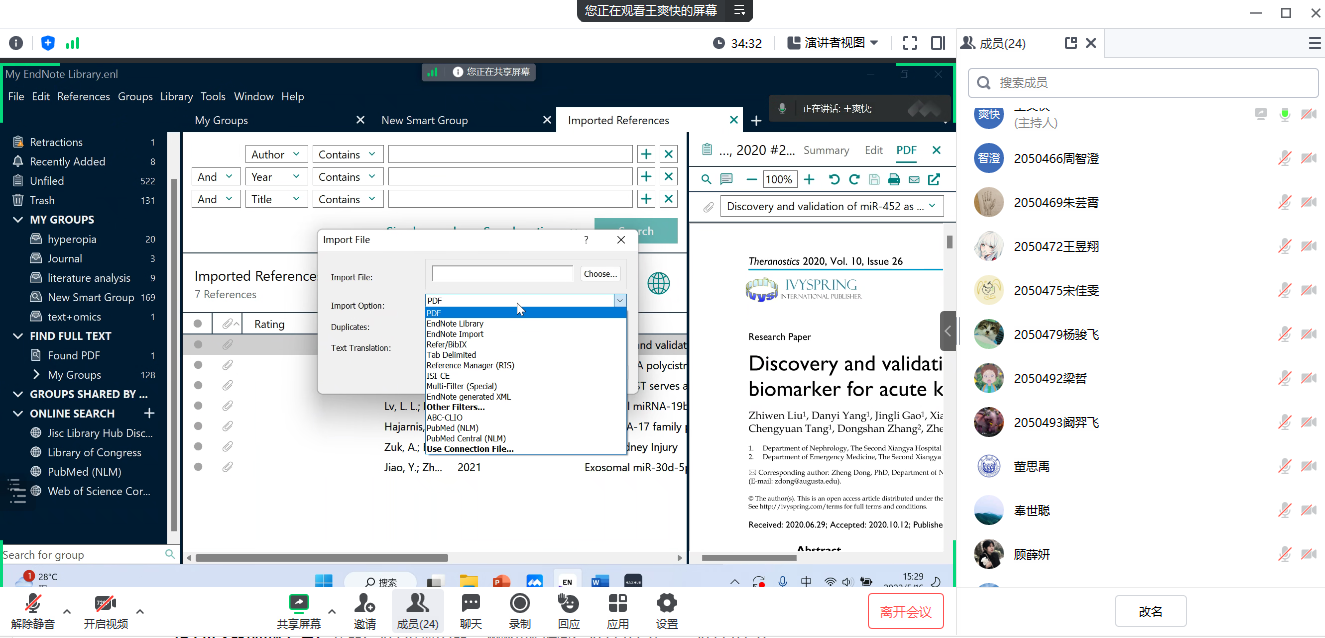
Task: Click Share Screen (共享屏幕) icon
Action: 298,603
